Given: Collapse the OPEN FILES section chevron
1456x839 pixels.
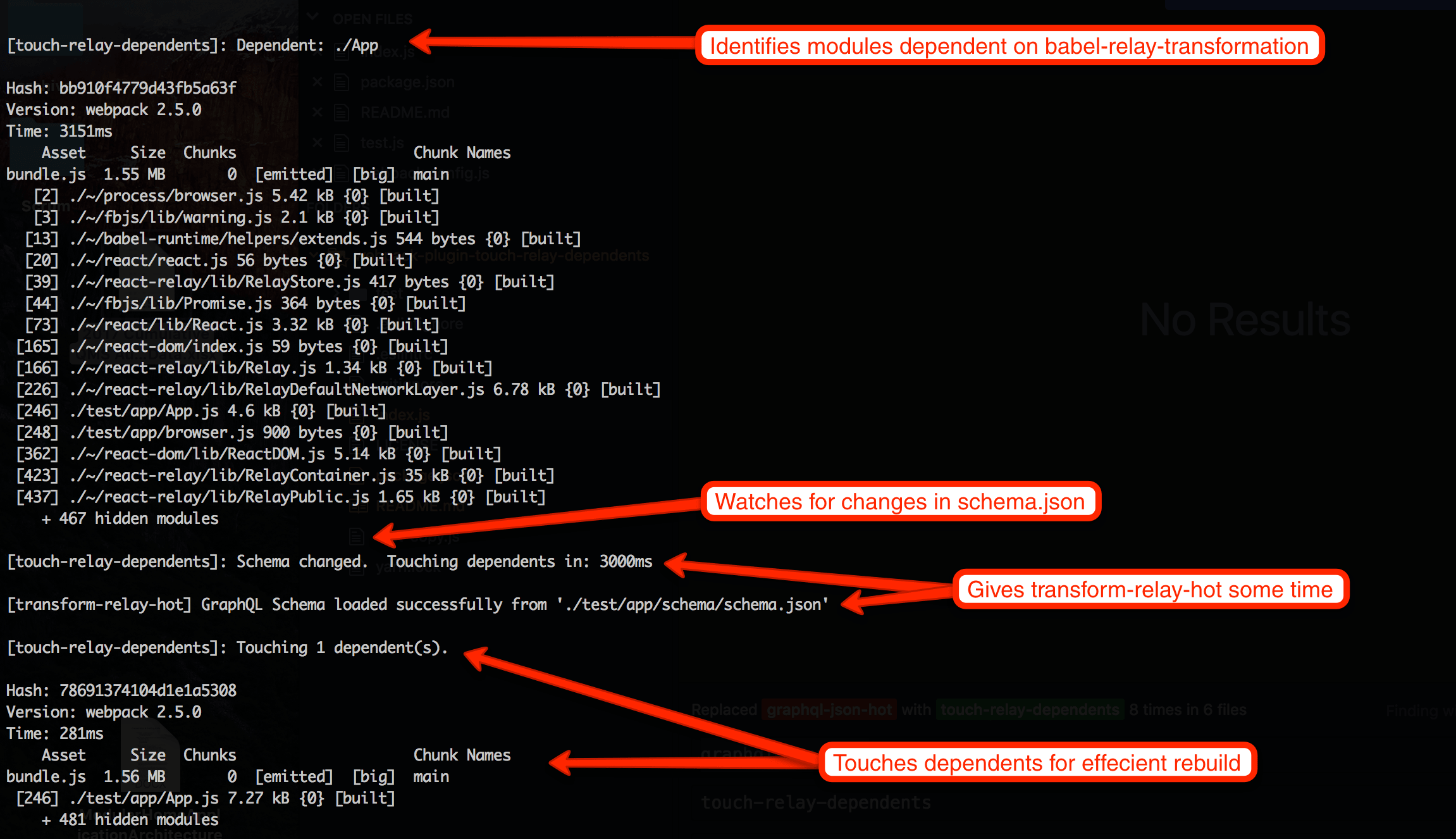Looking at the screenshot, I should click(313, 18).
